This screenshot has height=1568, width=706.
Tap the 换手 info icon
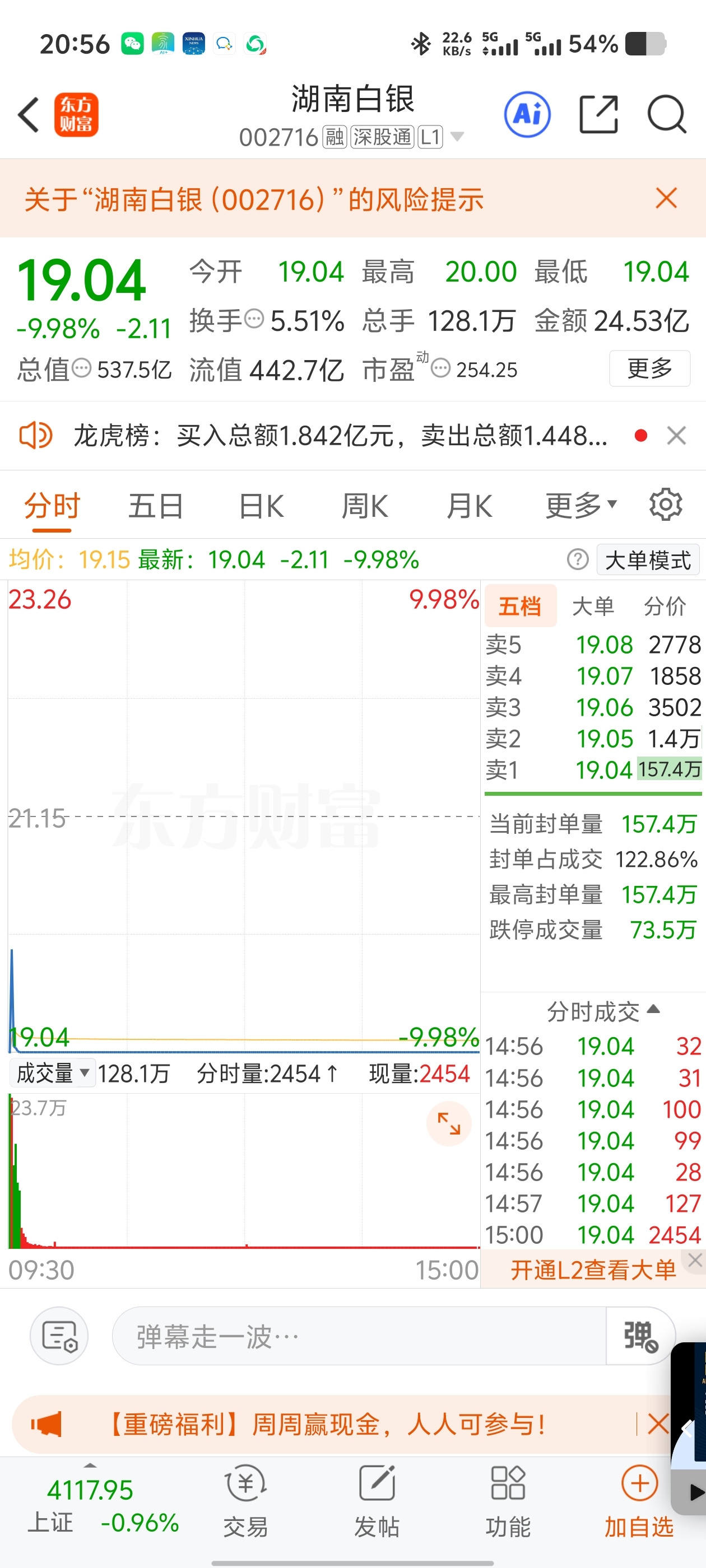click(x=254, y=318)
